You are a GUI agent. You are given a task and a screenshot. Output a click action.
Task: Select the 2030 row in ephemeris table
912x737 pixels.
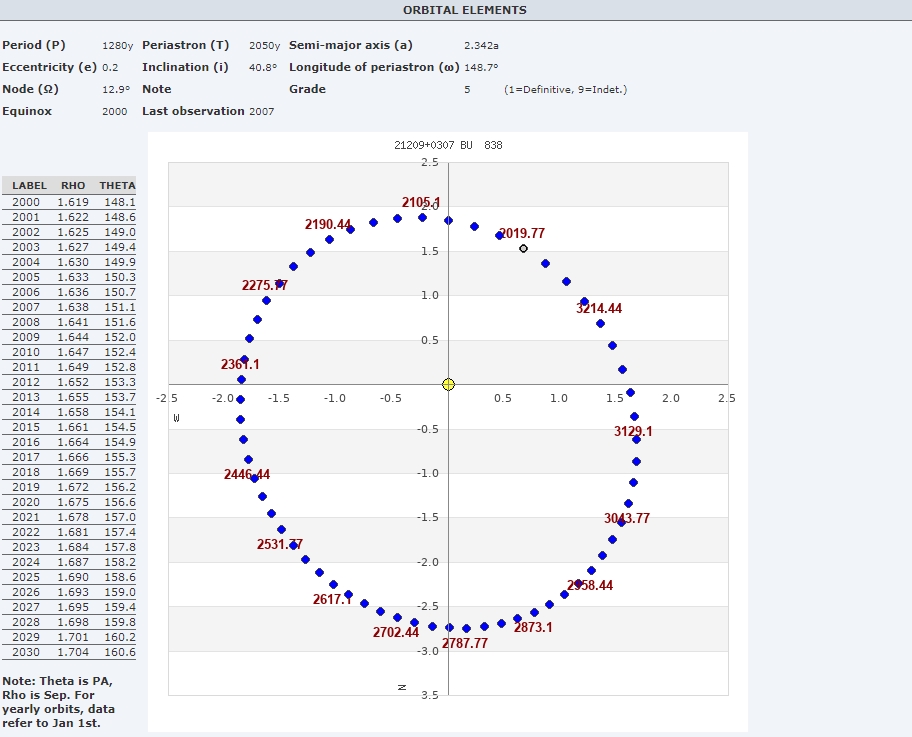[x=68, y=652]
